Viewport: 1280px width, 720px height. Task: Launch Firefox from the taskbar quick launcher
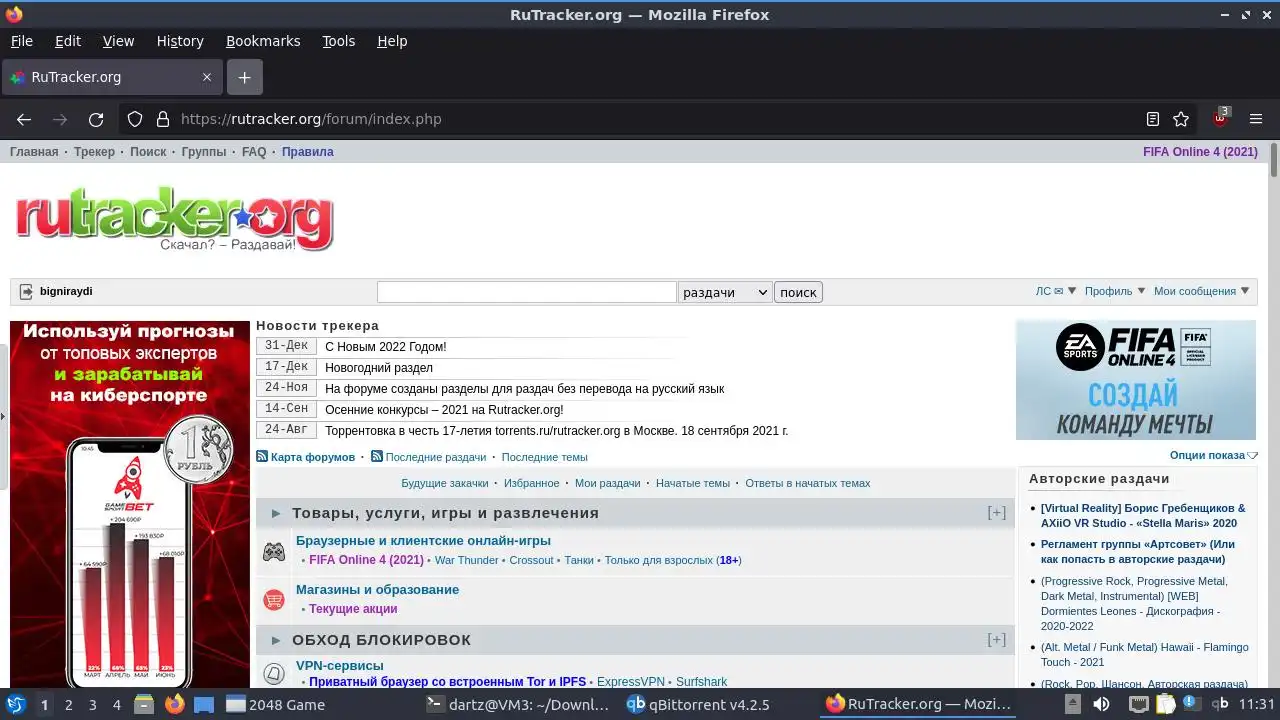(175, 704)
